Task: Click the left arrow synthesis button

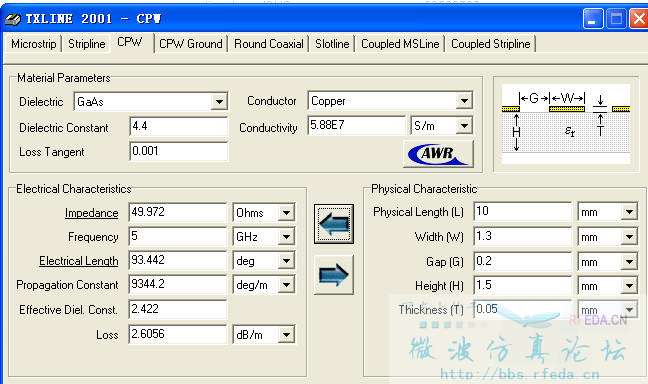Action: [334, 224]
